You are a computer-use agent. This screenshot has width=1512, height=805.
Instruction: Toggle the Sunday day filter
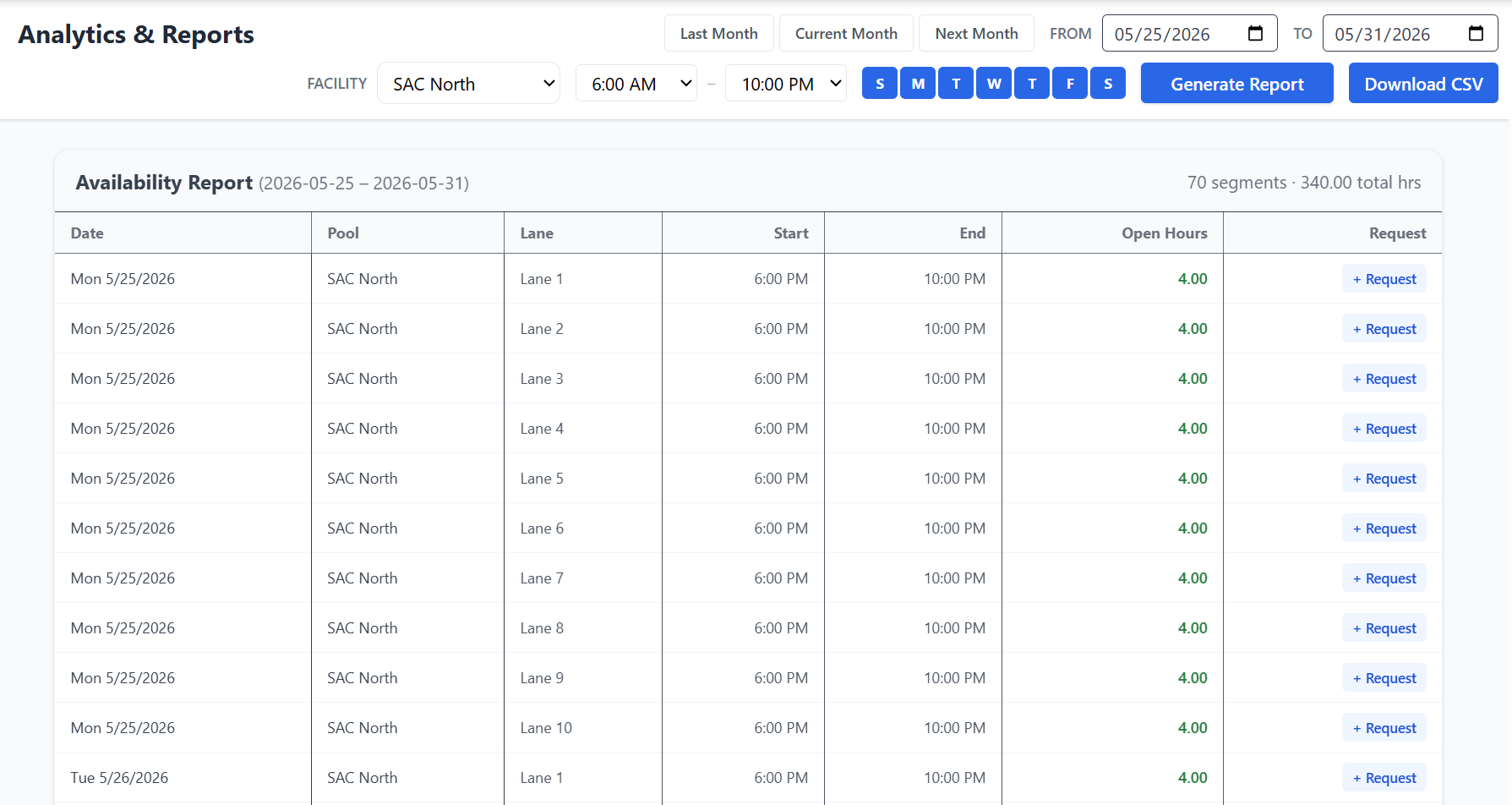pos(880,84)
